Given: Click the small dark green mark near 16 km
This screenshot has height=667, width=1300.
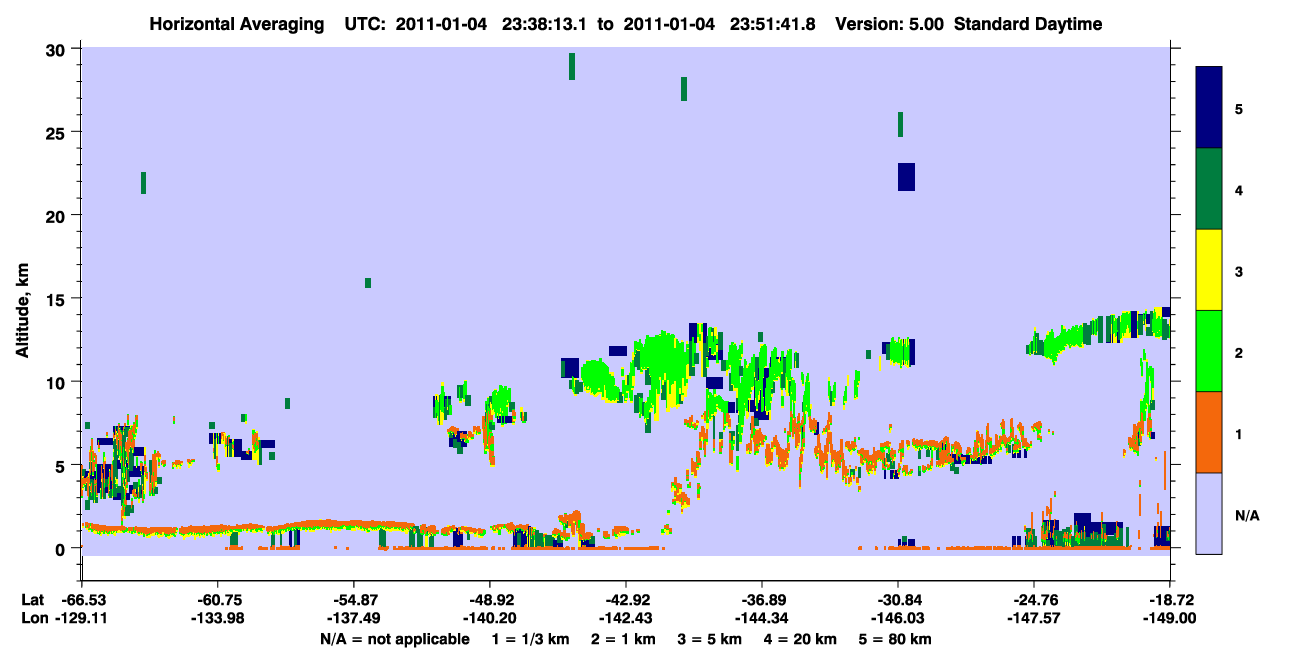Looking at the screenshot, I should pos(368,283).
